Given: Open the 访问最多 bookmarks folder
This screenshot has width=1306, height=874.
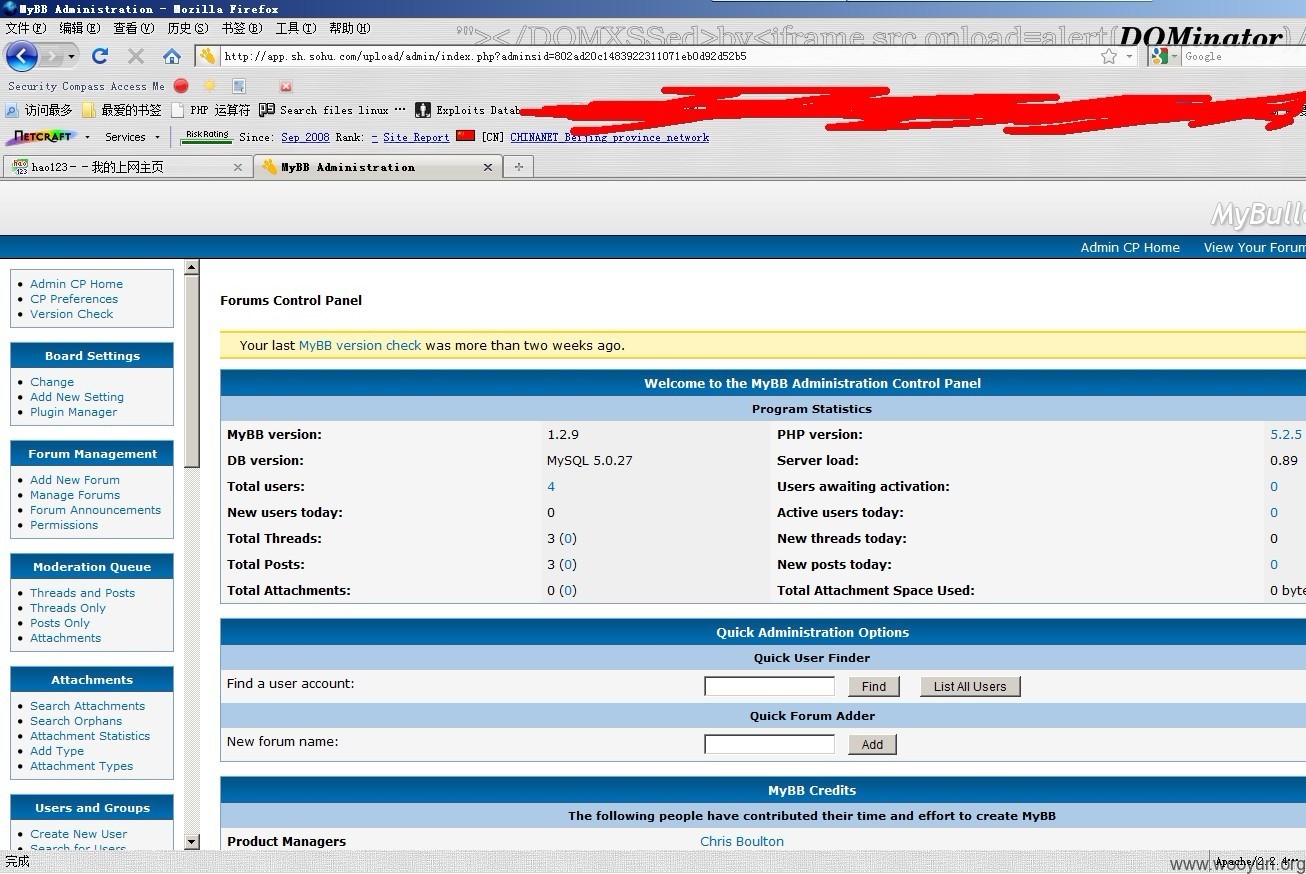Looking at the screenshot, I should (39, 110).
